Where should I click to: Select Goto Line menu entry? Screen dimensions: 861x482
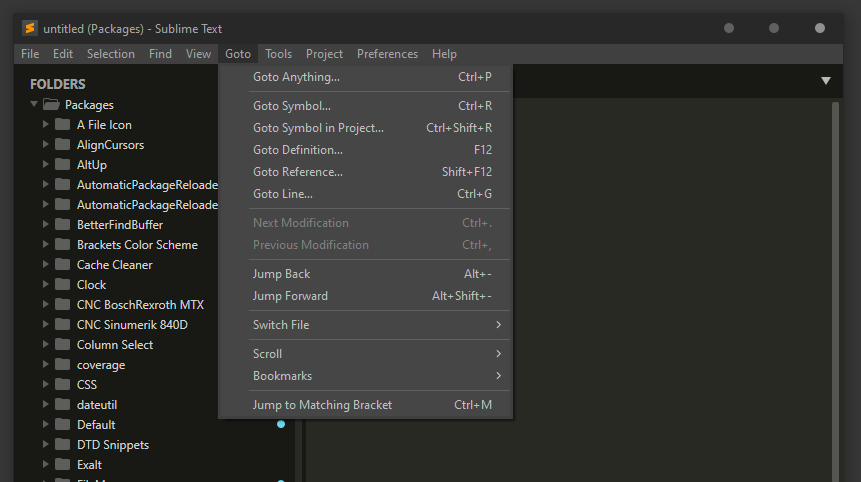[x=365, y=193]
